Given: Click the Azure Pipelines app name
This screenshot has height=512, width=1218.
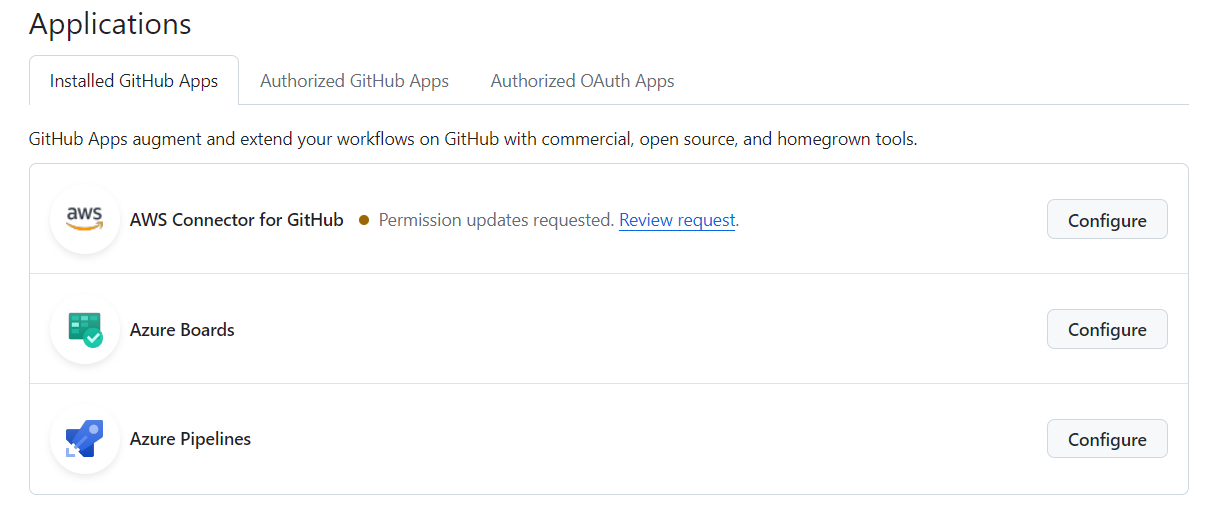Looking at the screenshot, I should 190,439.
